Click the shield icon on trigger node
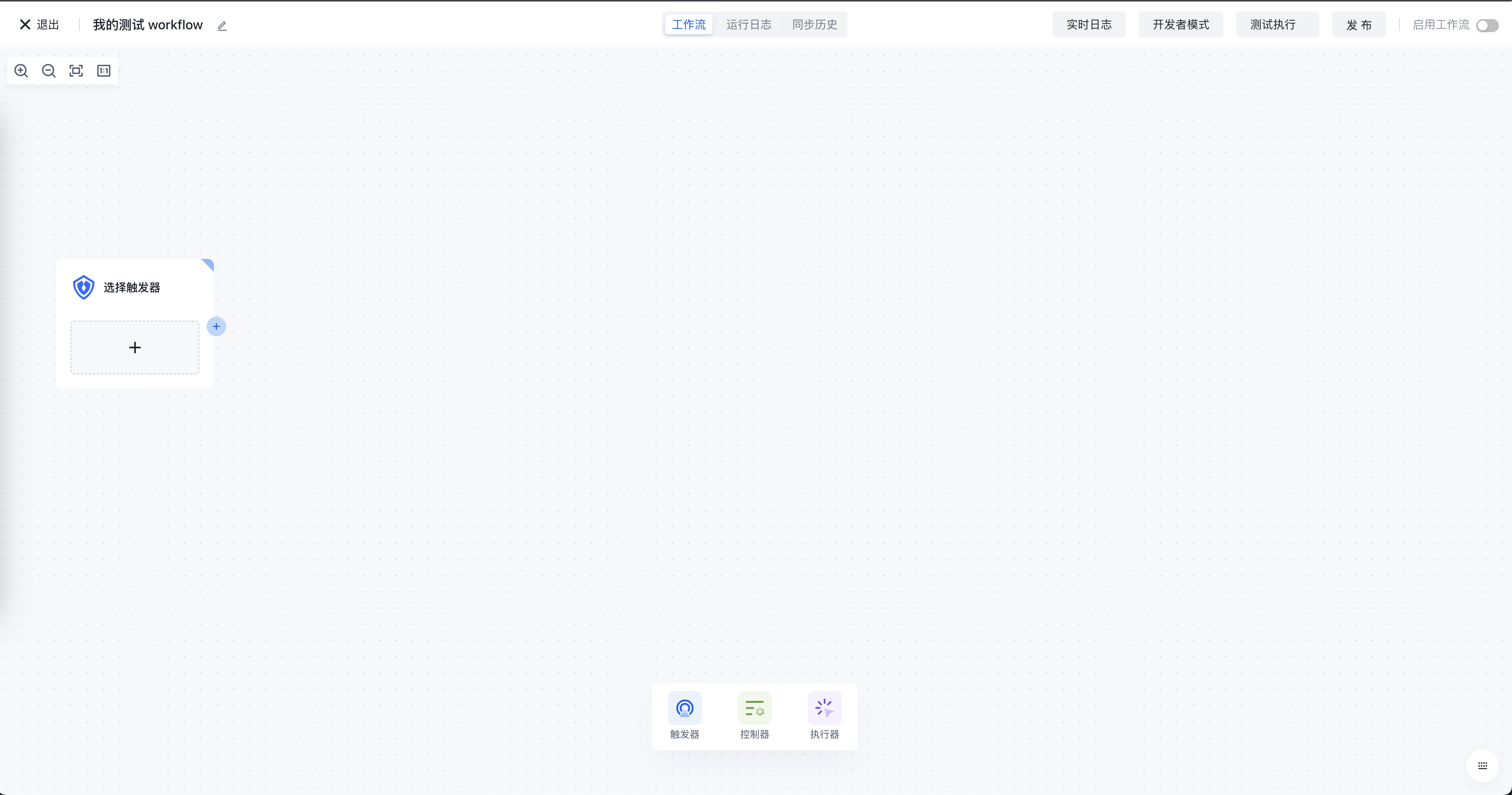 pyautogui.click(x=83, y=287)
